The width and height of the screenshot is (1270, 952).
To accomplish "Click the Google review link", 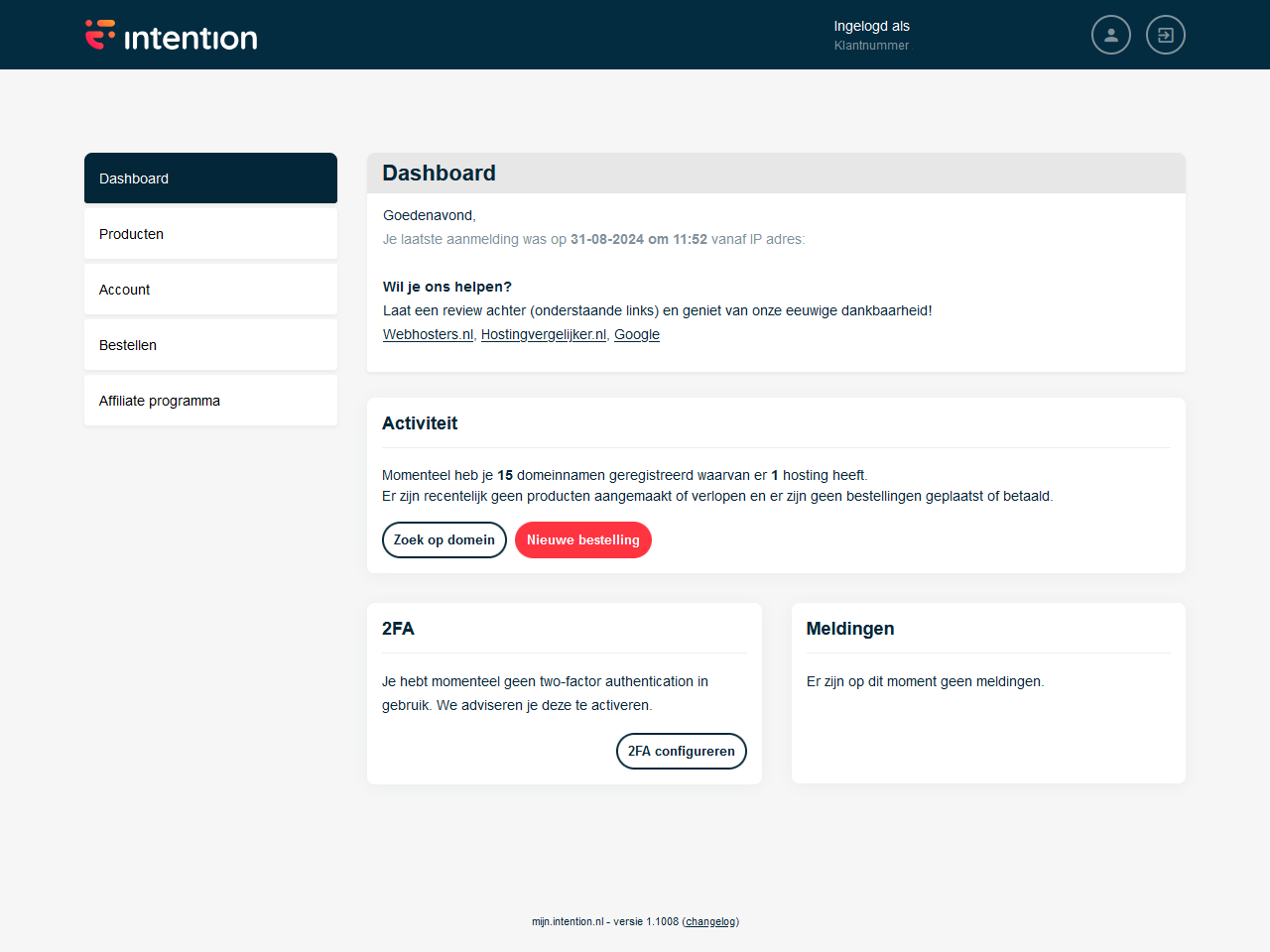I will [x=636, y=334].
